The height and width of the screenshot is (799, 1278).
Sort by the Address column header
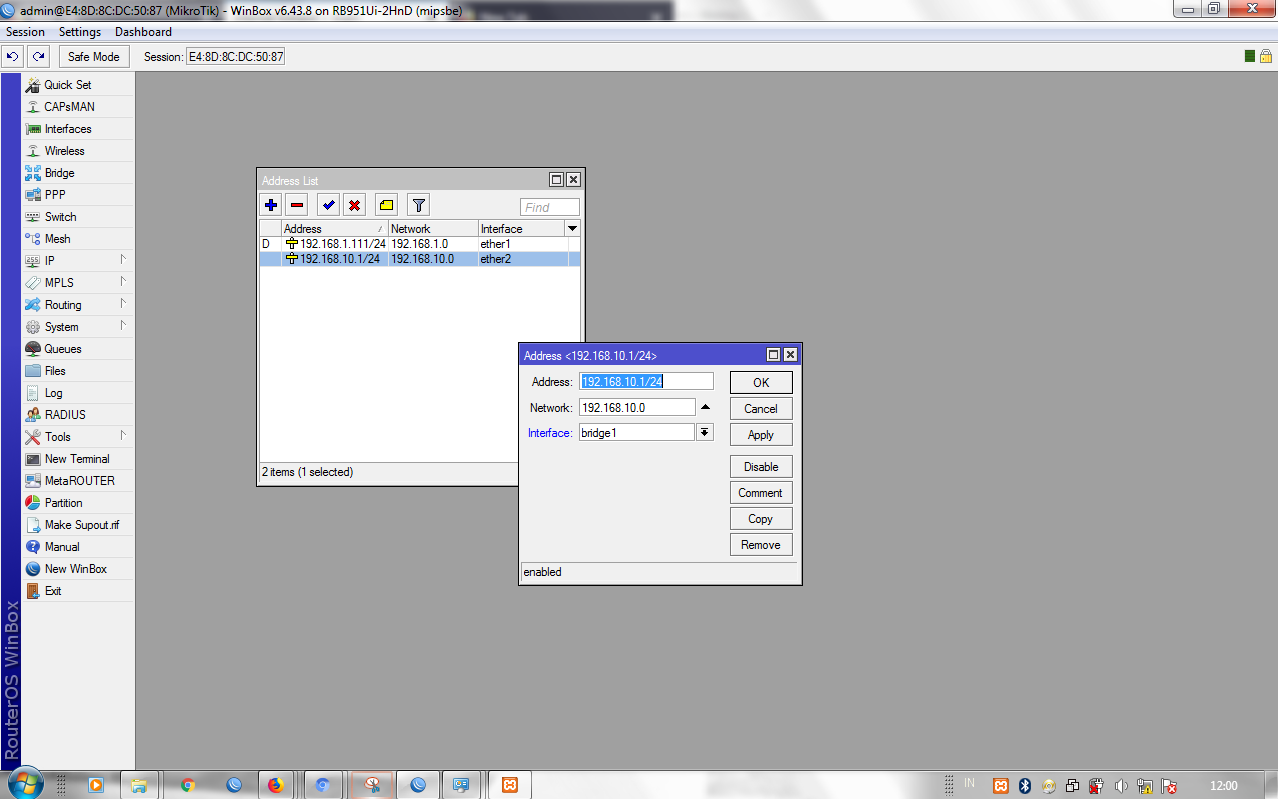(334, 229)
